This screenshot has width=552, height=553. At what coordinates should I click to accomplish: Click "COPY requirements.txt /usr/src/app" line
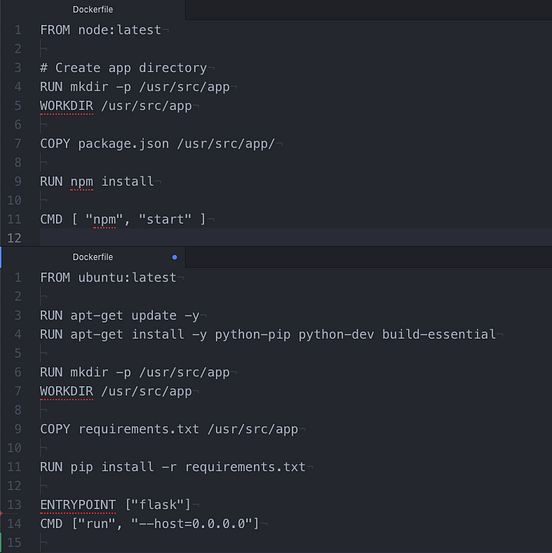pos(169,429)
